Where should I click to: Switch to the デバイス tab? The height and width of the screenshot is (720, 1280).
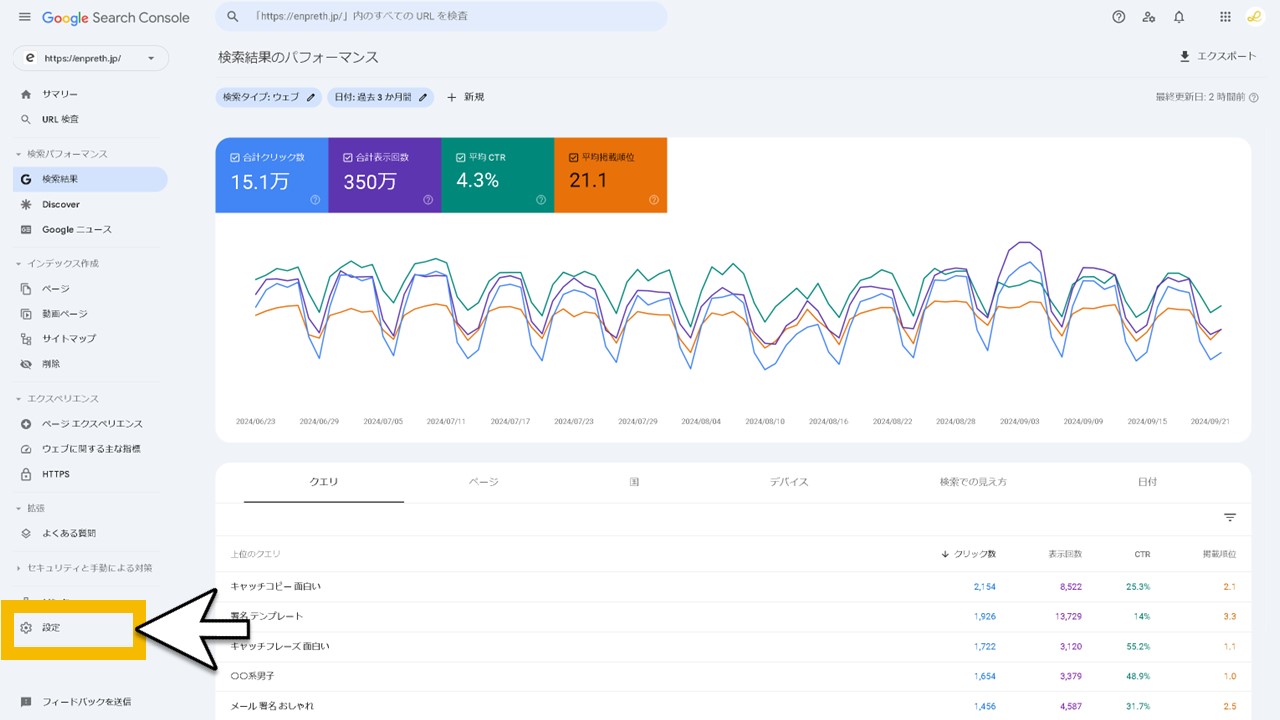click(789, 481)
